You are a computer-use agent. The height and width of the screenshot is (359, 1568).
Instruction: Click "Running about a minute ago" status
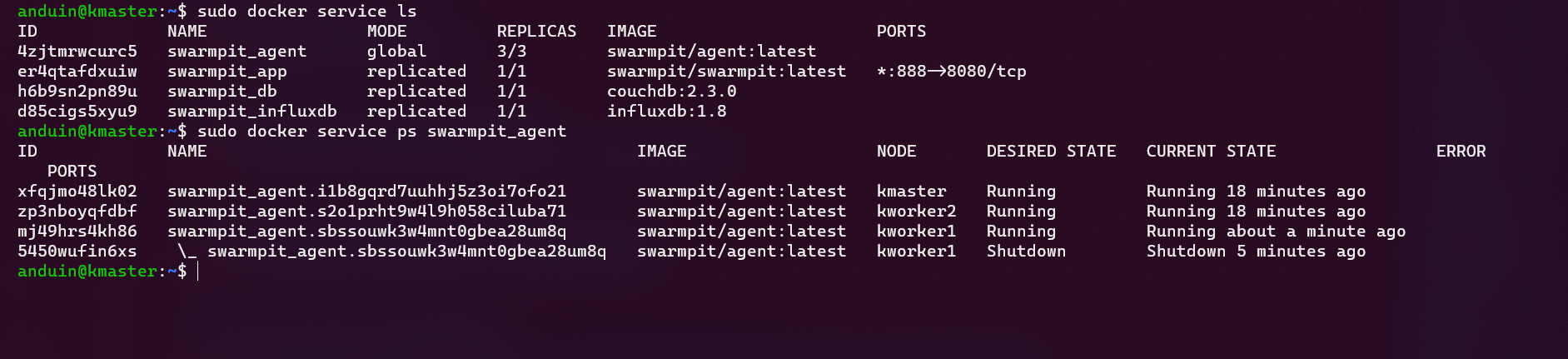point(1276,232)
